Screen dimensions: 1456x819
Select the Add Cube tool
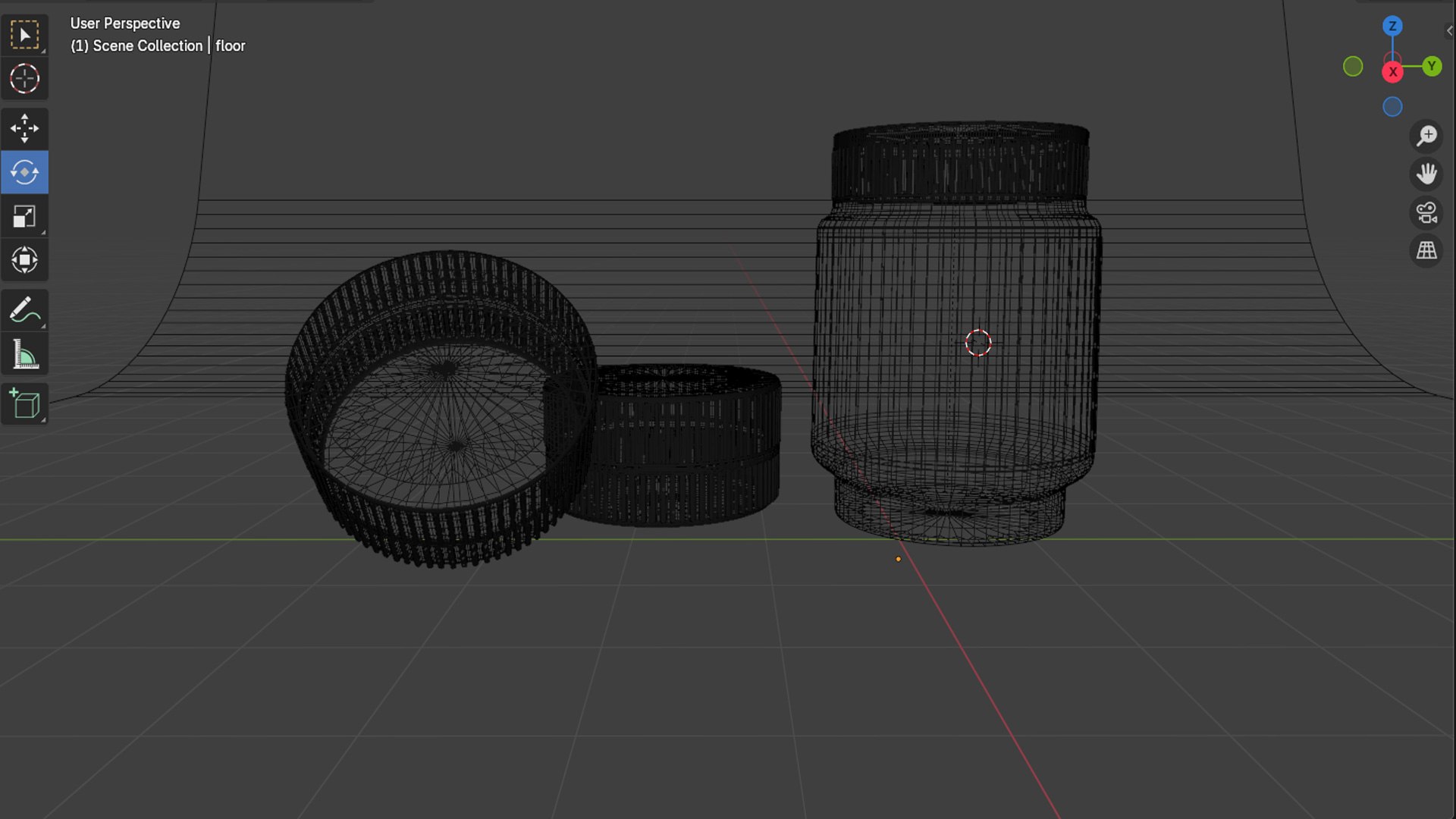point(24,403)
